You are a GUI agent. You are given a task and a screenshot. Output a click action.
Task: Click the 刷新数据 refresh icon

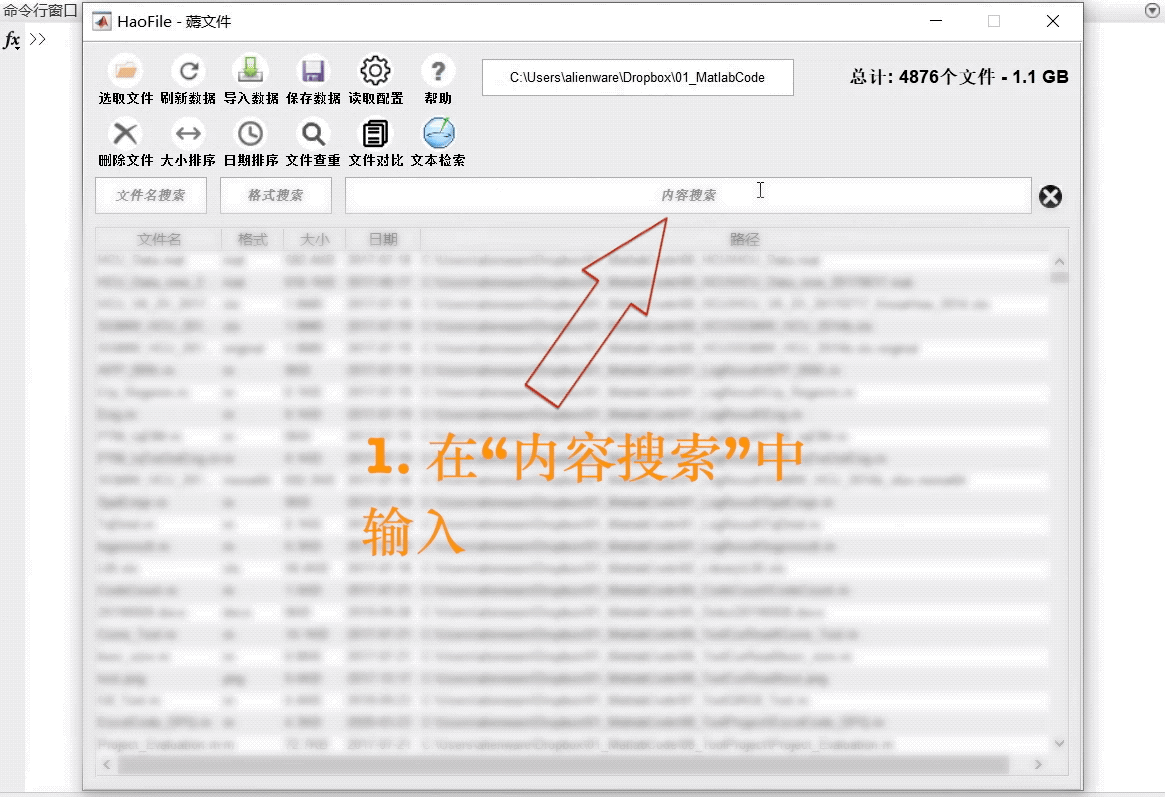189,71
